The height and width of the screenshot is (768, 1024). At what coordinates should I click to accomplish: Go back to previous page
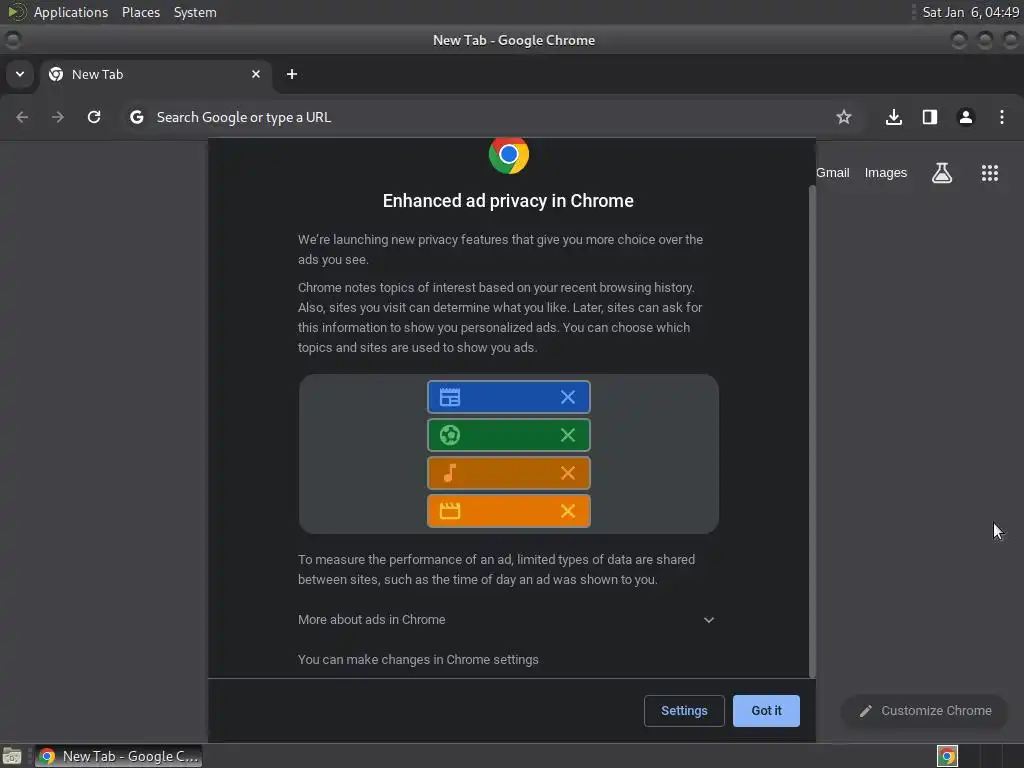coord(22,117)
